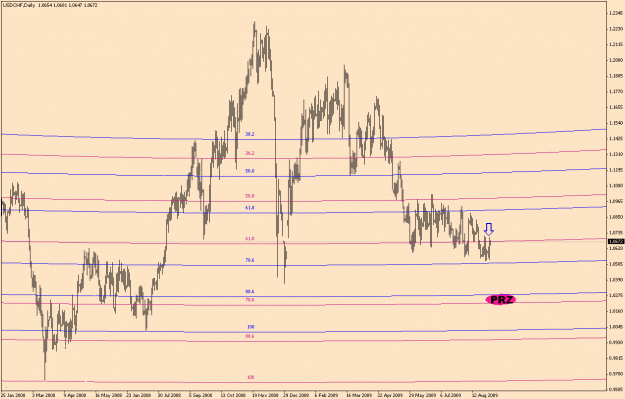Click the 3 Mar 2008 date label

click(44, 395)
